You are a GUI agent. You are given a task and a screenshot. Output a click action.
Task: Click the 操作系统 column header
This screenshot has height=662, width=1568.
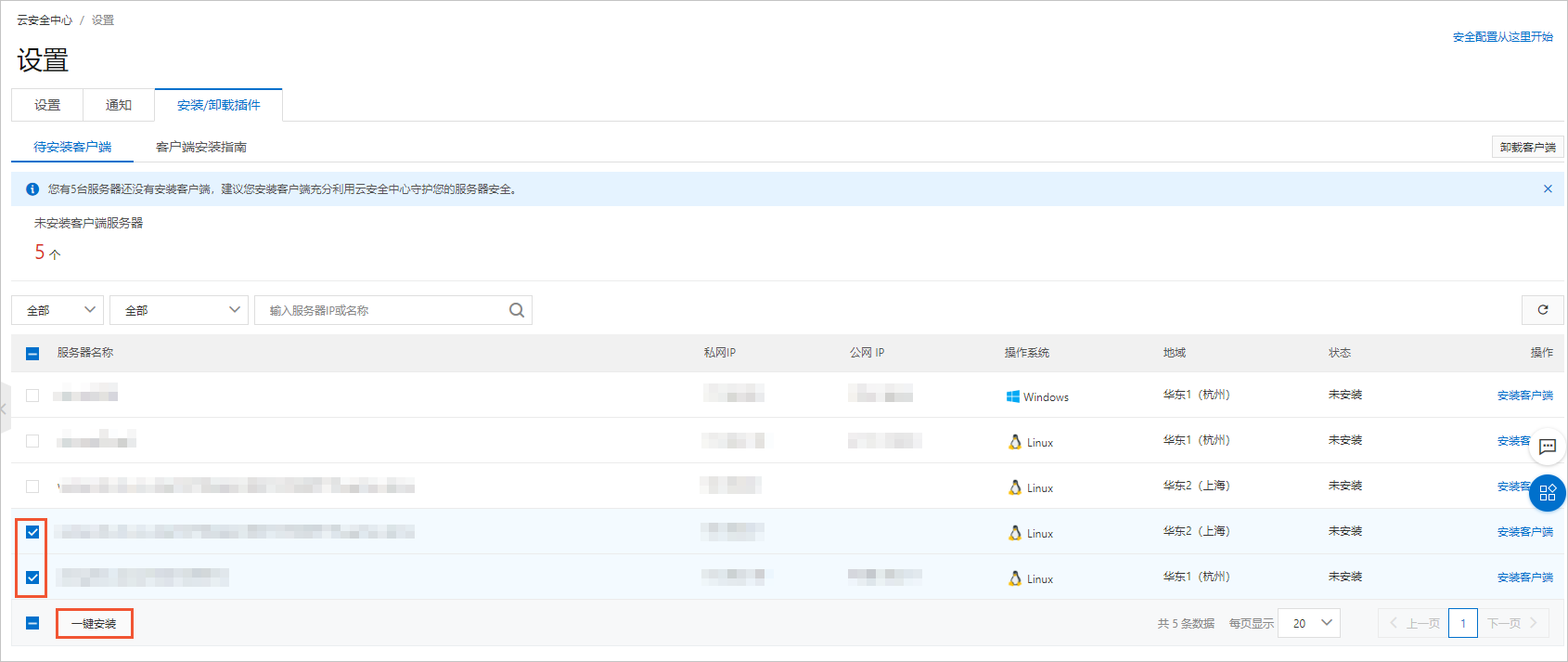(1027, 353)
